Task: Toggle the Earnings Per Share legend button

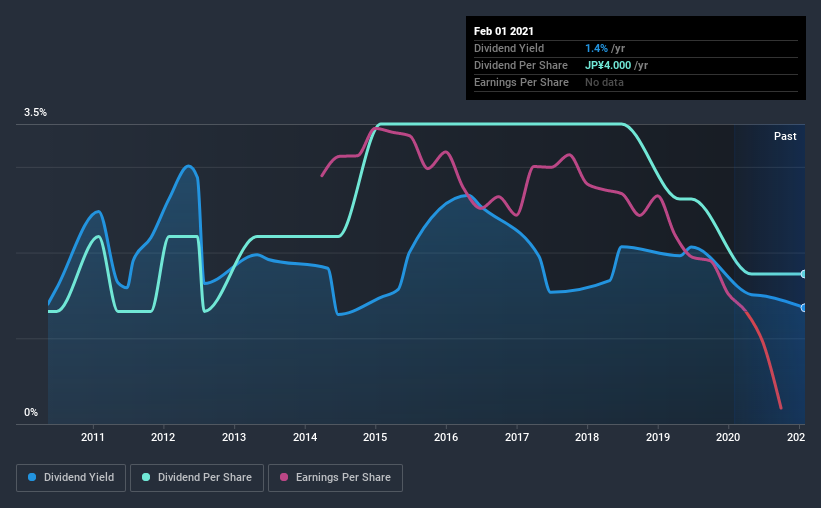Action: pos(335,478)
